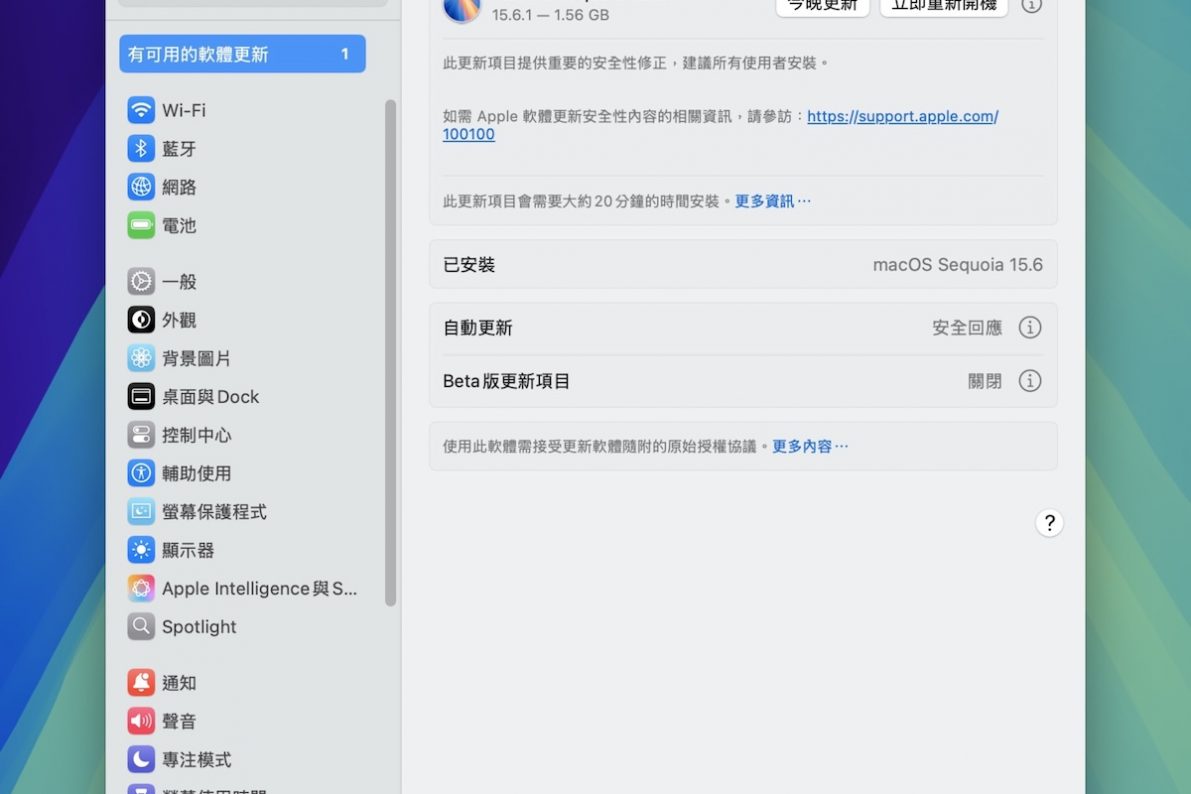Image resolution: width=1191 pixels, height=794 pixels.
Task: Open the support.apple.com security link
Action: pos(902,117)
